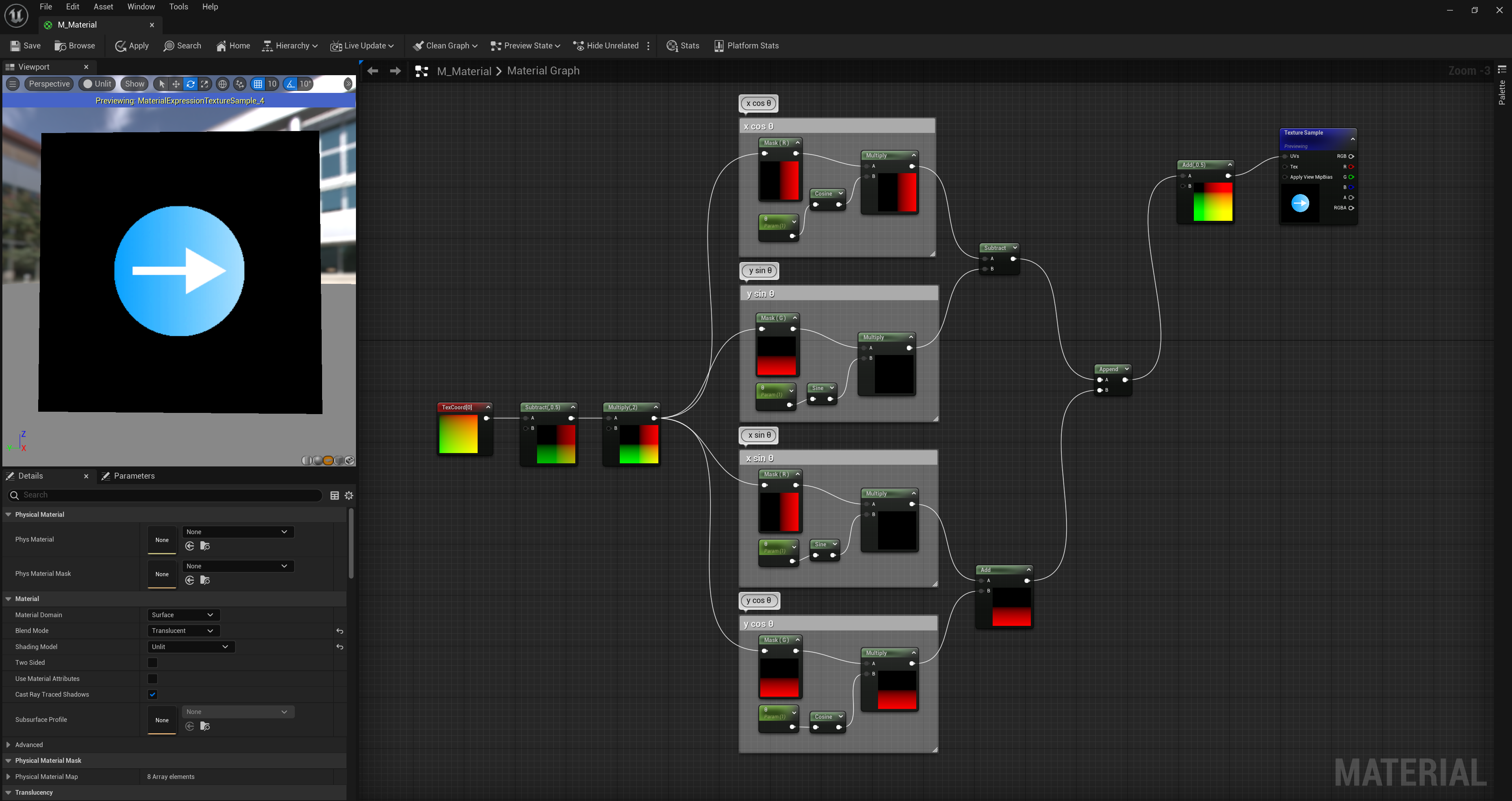
Task: Click the Phys Material thumbnail swatch
Action: click(x=162, y=540)
